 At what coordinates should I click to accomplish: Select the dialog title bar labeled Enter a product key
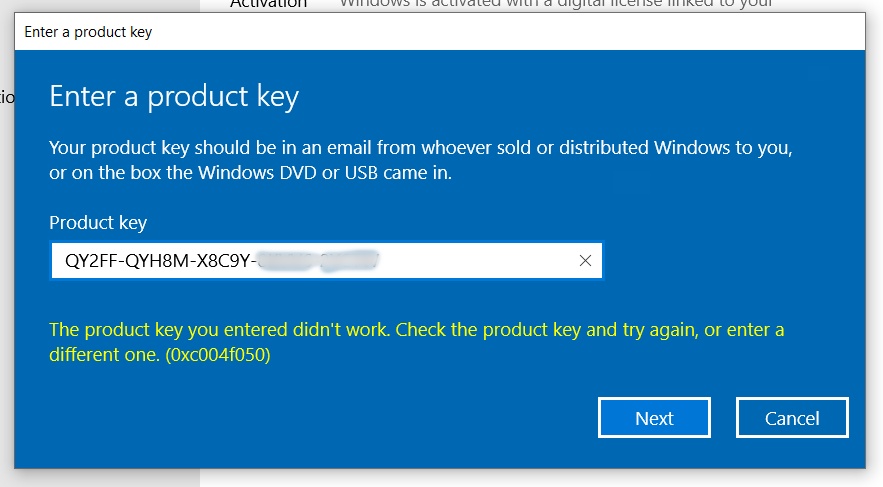click(x=439, y=32)
